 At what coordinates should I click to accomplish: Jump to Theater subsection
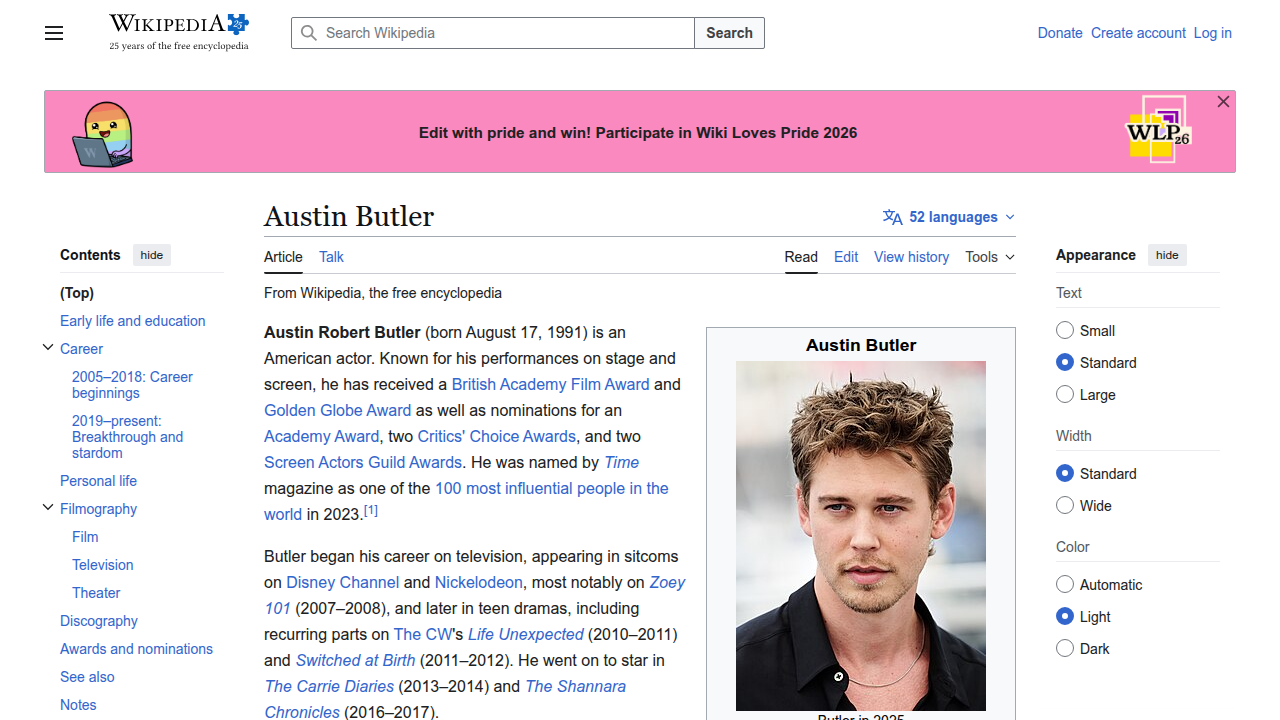click(96, 593)
